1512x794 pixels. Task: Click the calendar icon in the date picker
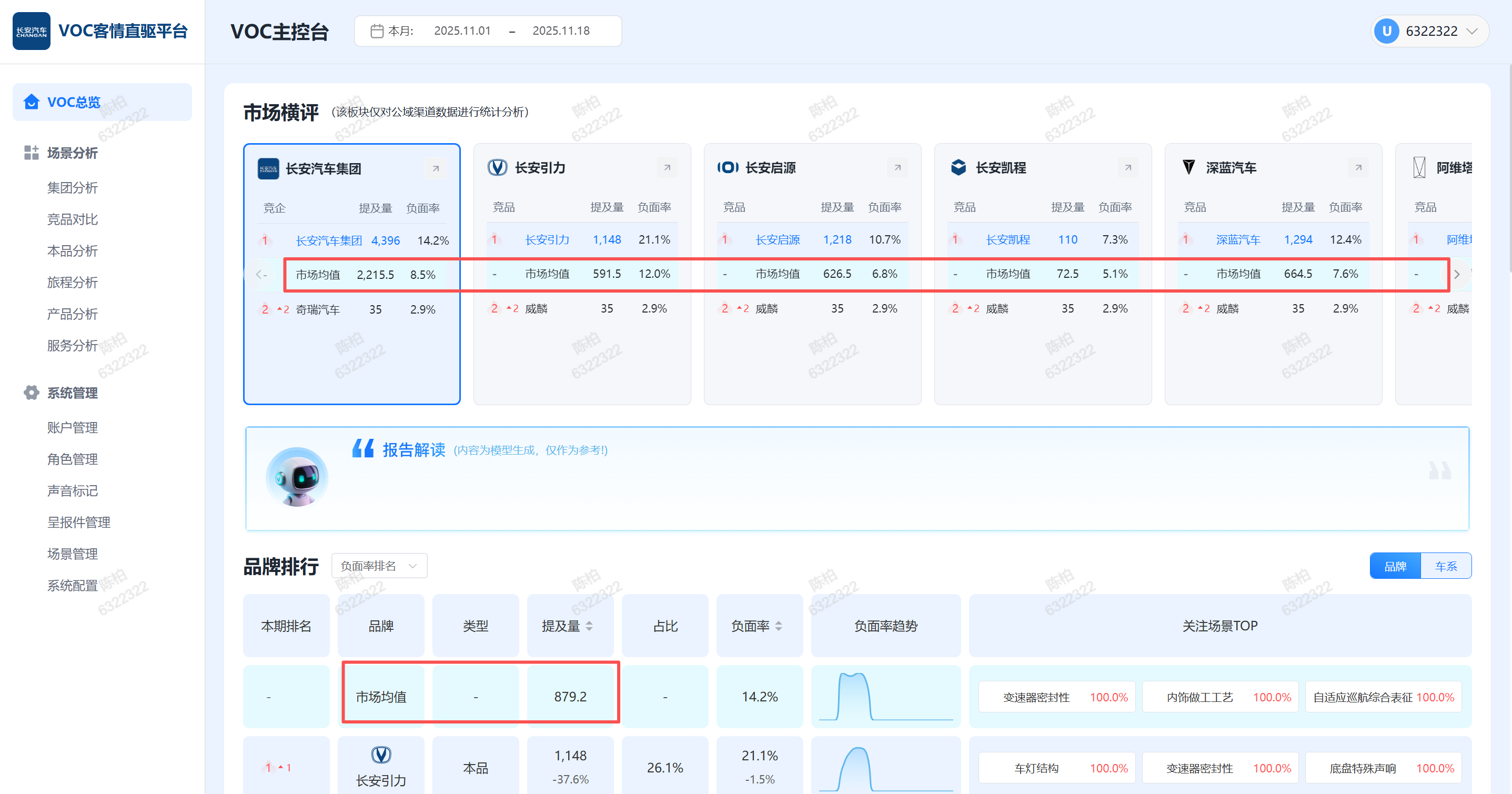point(377,31)
